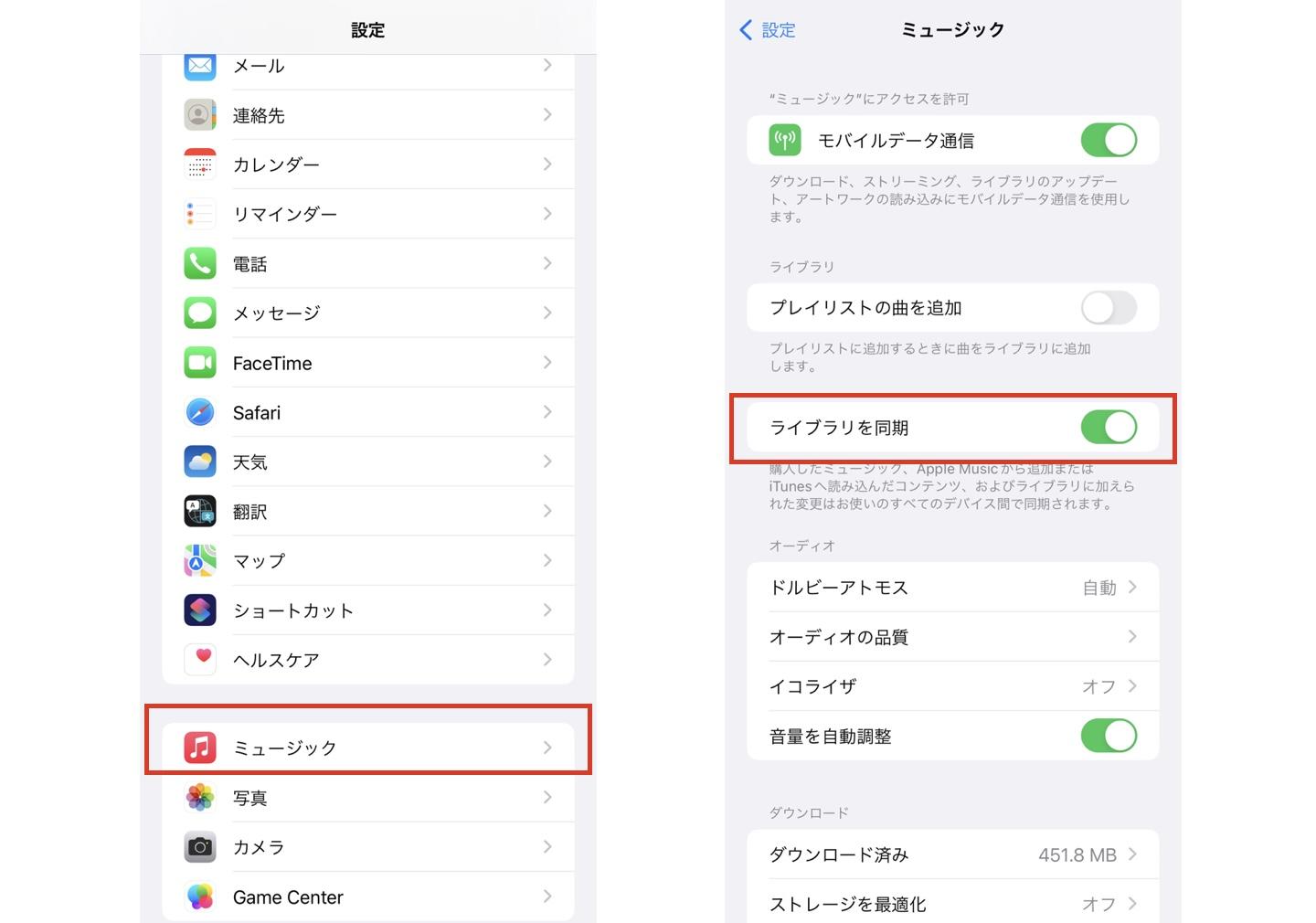Screen dimensions: 1316x923
Task: Open 天気 settings label
Action: 249,461
